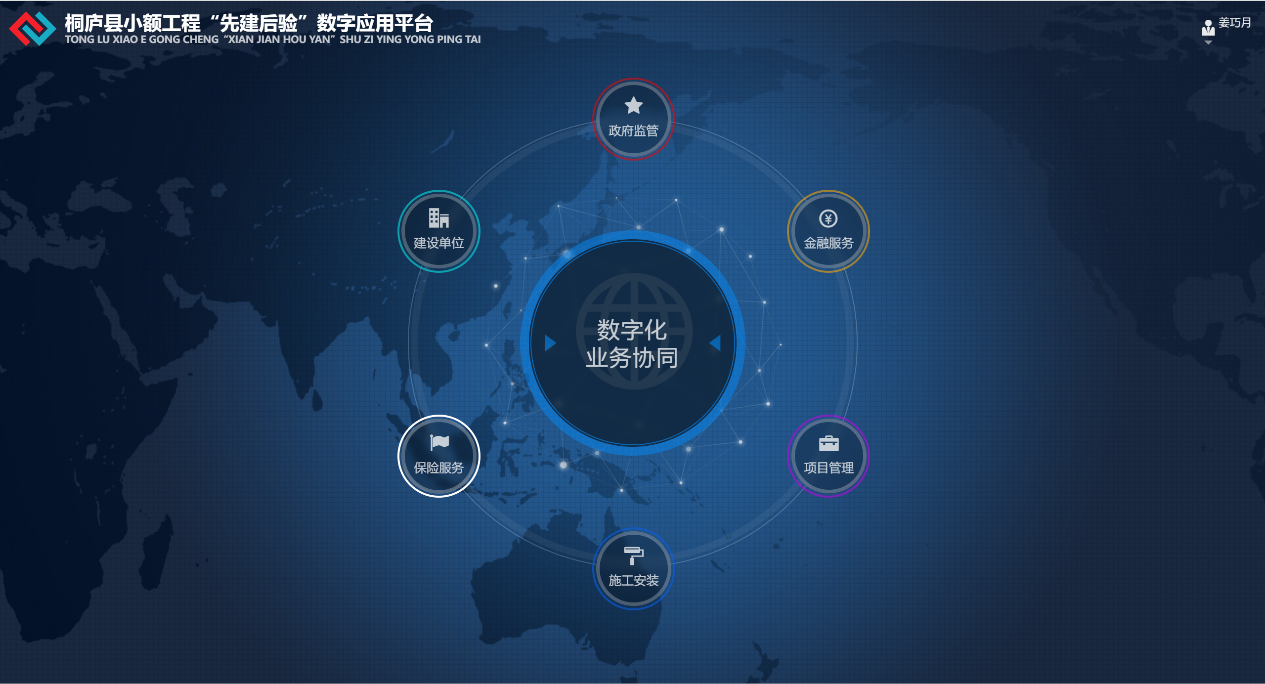This screenshot has width=1265, height=684.
Task: Select the 项目管理 text label
Action: 828,467
